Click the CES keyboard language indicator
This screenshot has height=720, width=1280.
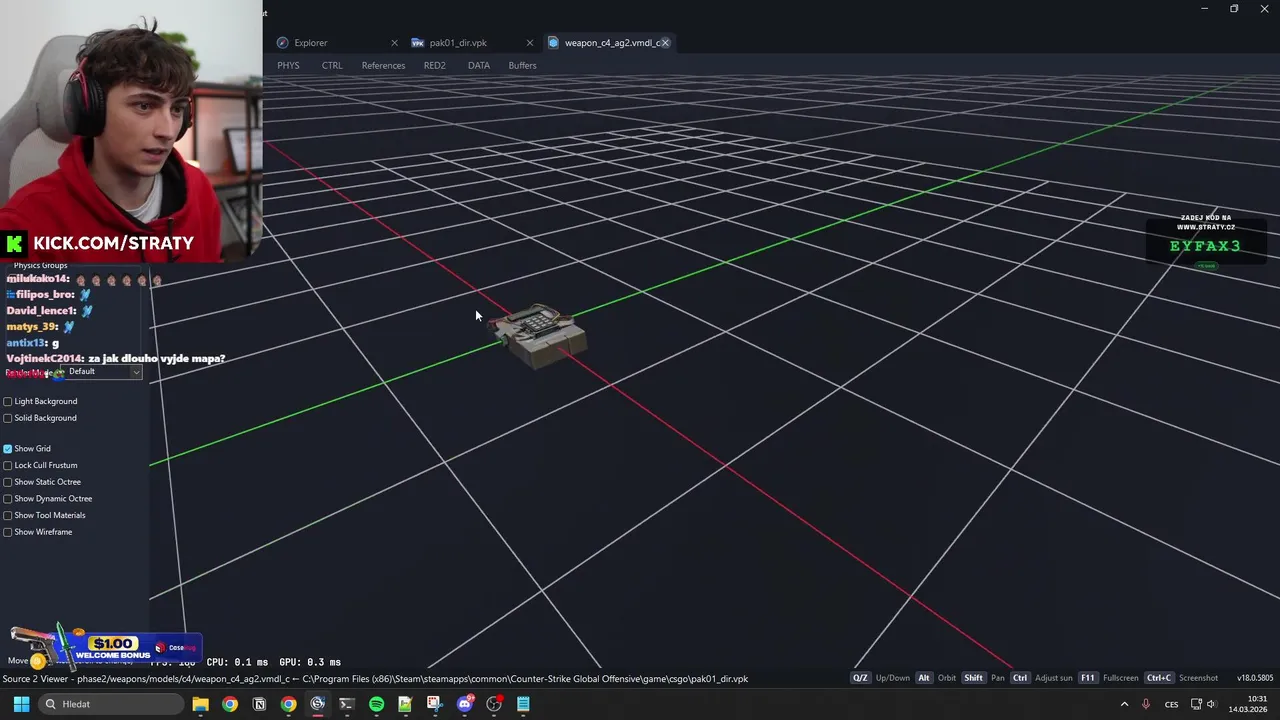pos(1171,704)
